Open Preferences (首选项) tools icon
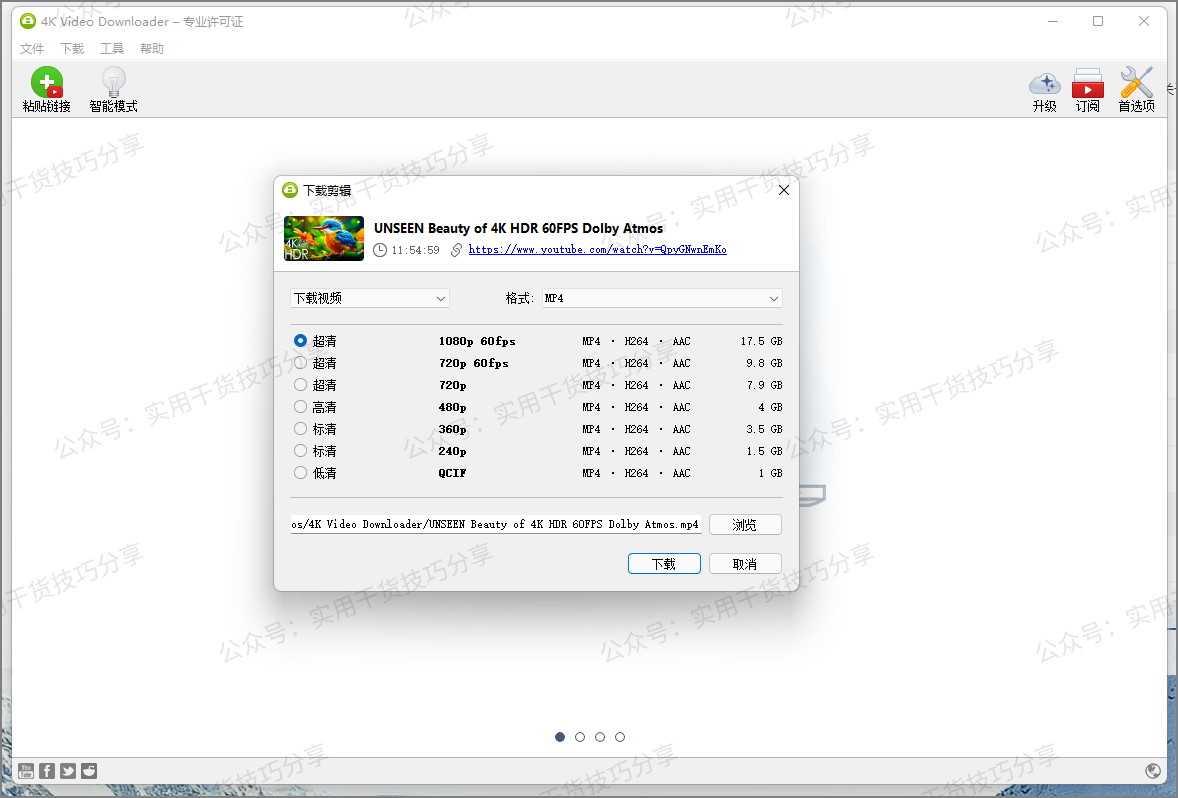The width and height of the screenshot is (1178, 798). 1136,83
